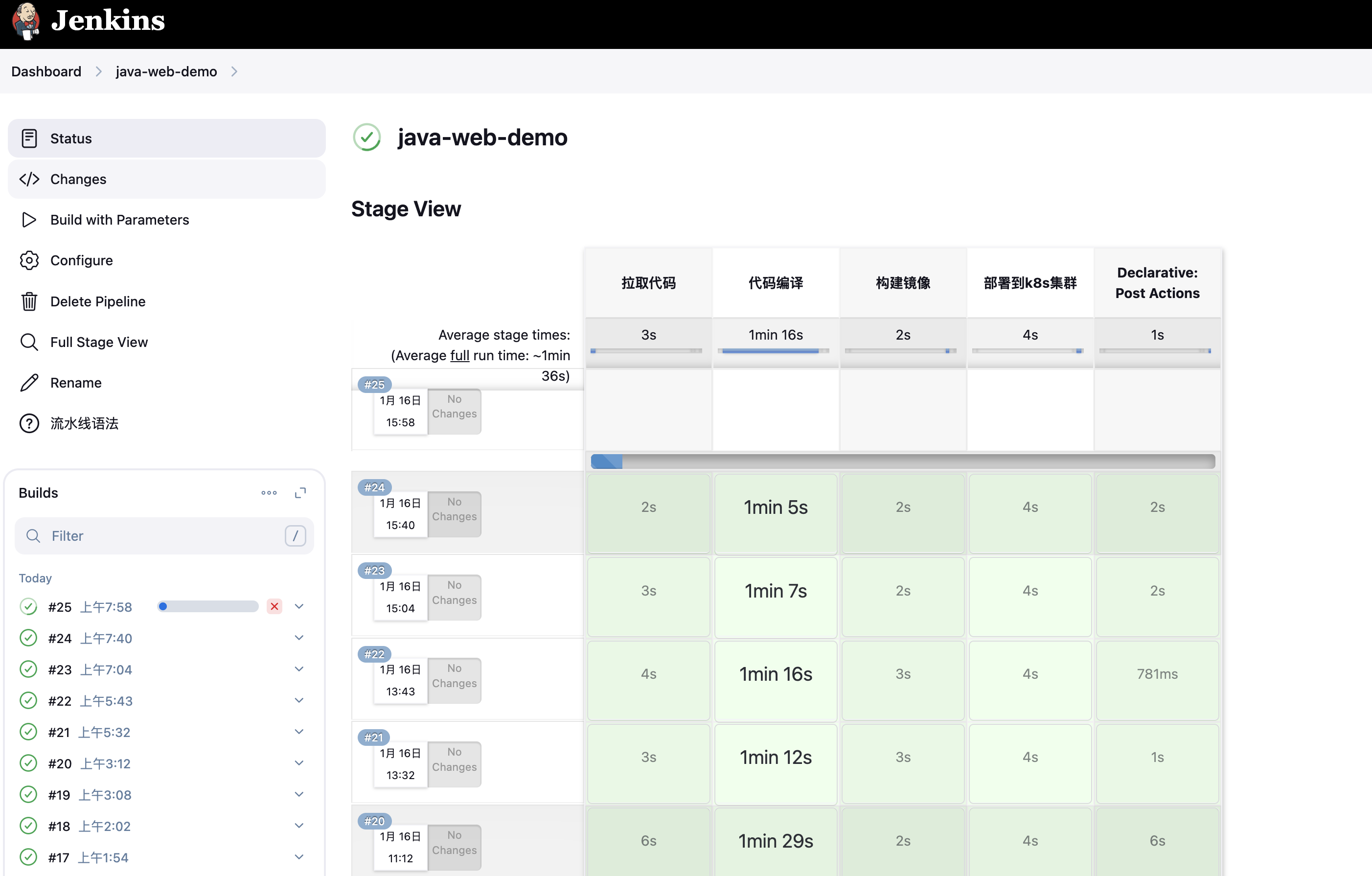Click the Full Stage View magnifier icon
The height and width of the screenshot is (876, 1372).
(x=29, y=342)
